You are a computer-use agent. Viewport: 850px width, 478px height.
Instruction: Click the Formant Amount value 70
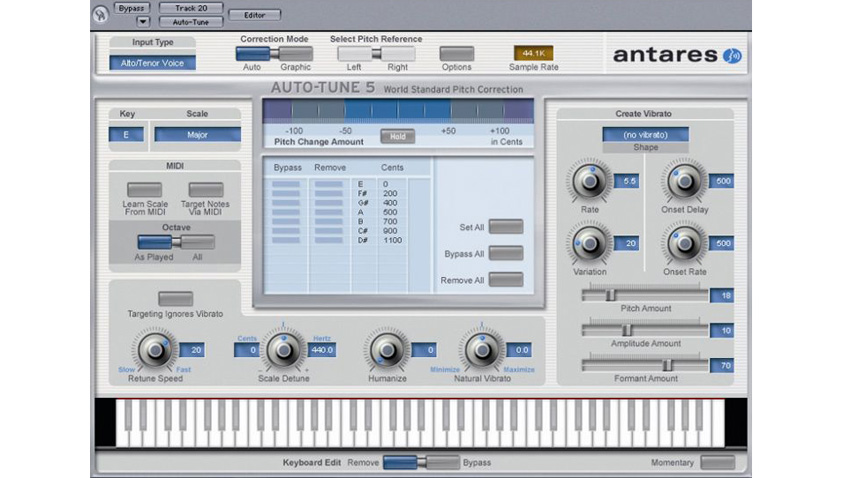(722, 366)
